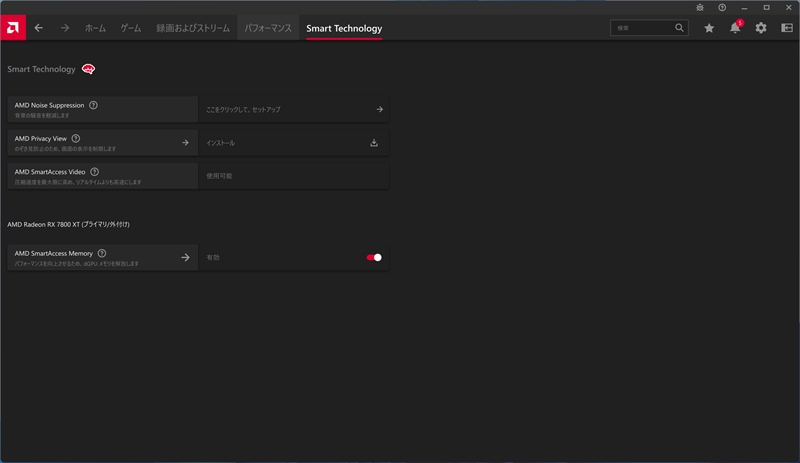Open the ホーム tab
This screenshot has height=463, width=800.
[95, 28]
